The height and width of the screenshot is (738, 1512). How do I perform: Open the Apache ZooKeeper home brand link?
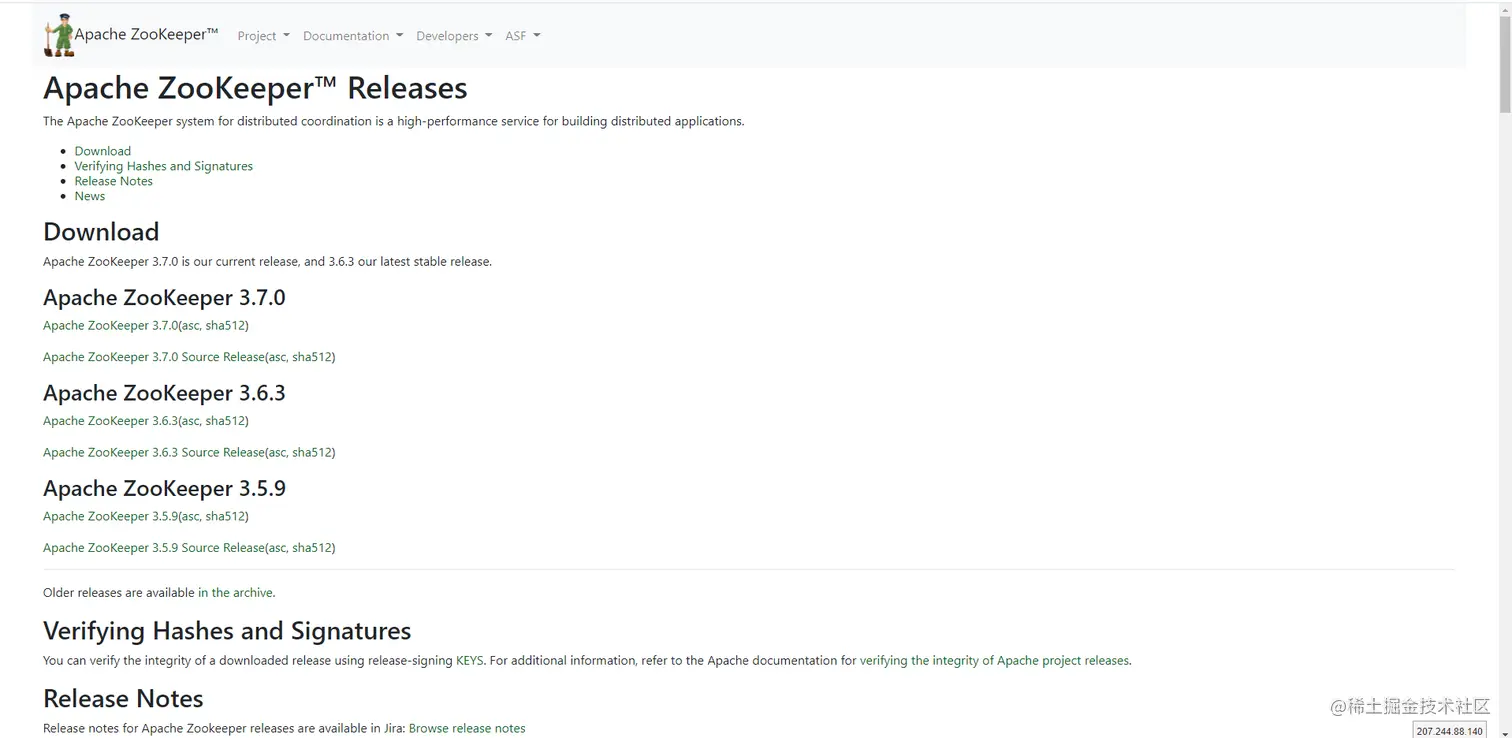[x=146, y=34]
